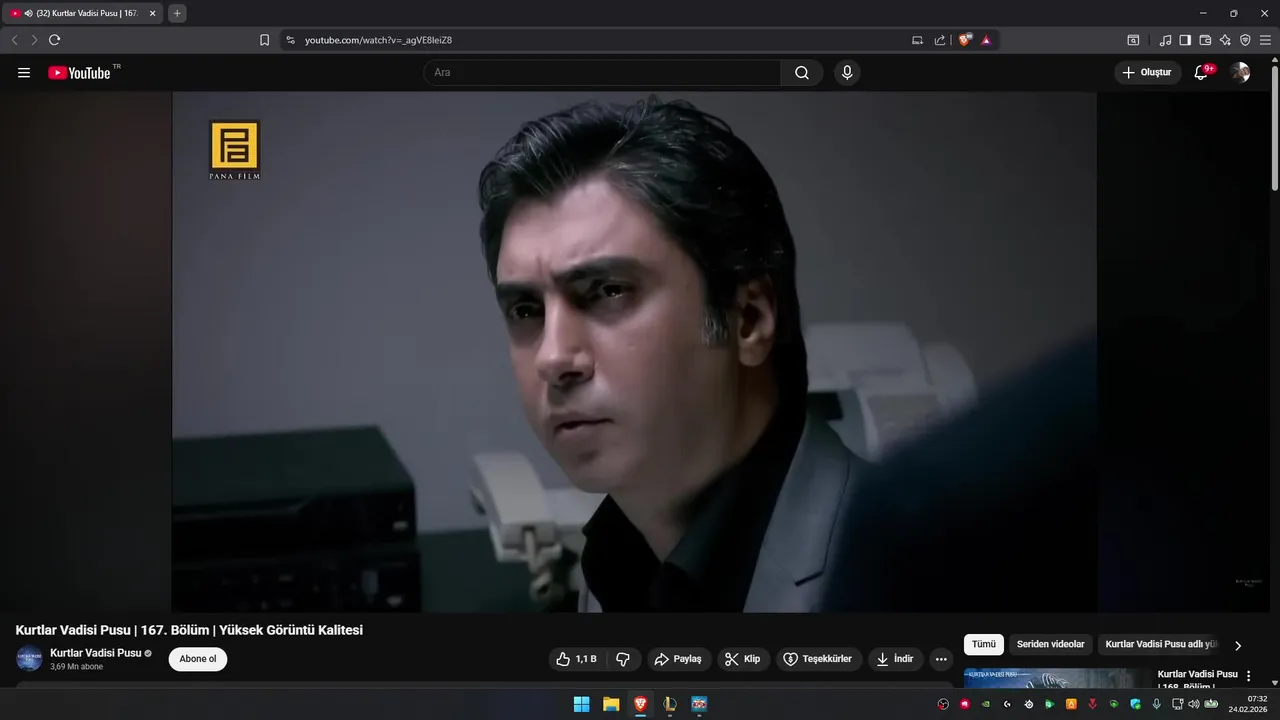Open Brave VPN shield icon
Screen dimensions: 1280x720
pos(1245,40)
